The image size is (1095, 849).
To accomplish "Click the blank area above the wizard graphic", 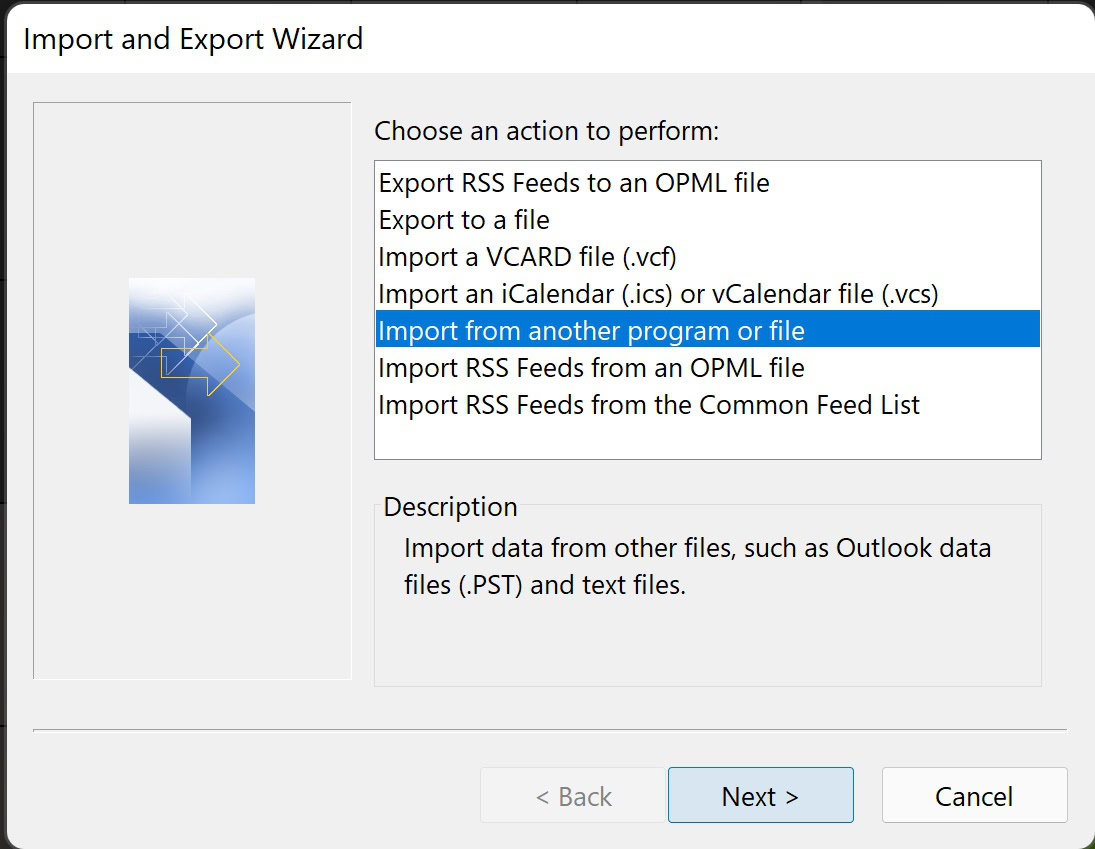I will tap(192, 188).
